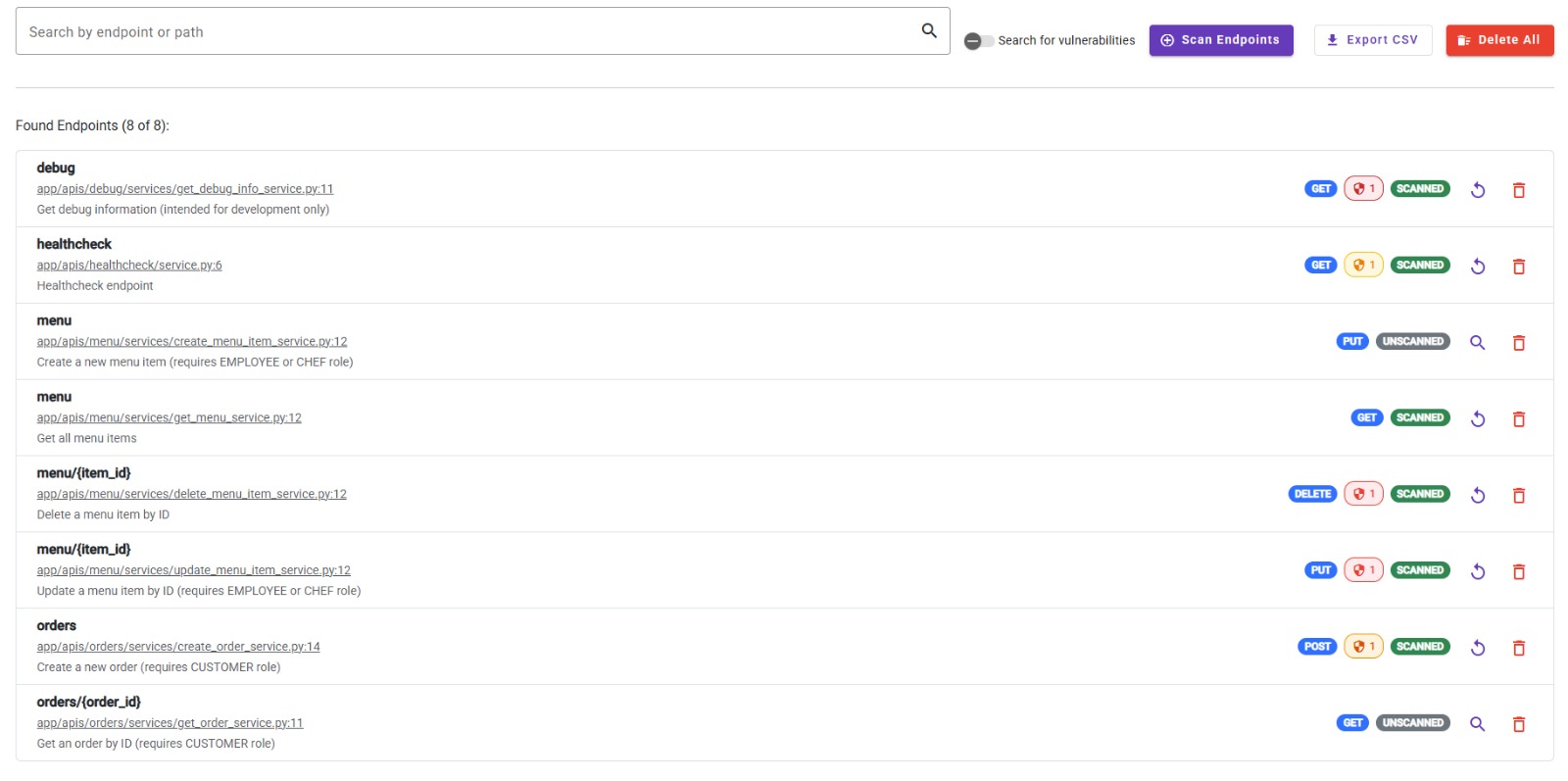Select the debug endpoint title
The width and height of the screenshot is (1568, 781).
pos(56,169)
